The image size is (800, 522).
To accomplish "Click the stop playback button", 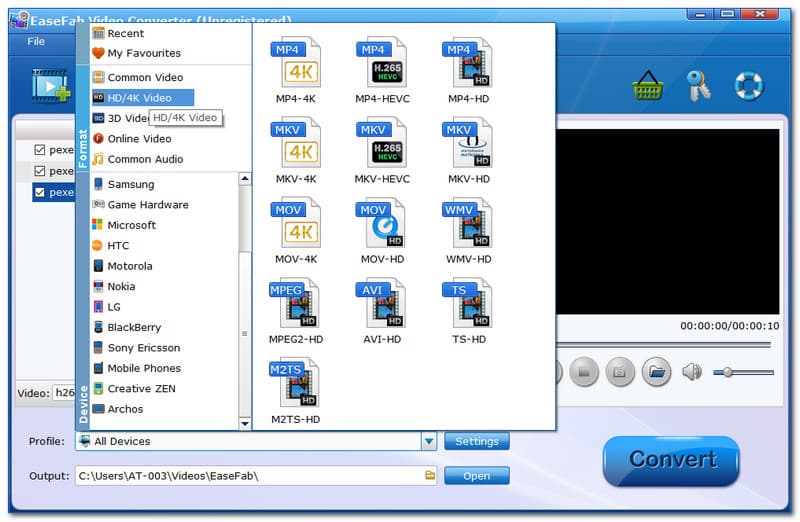I will (584, 372).
